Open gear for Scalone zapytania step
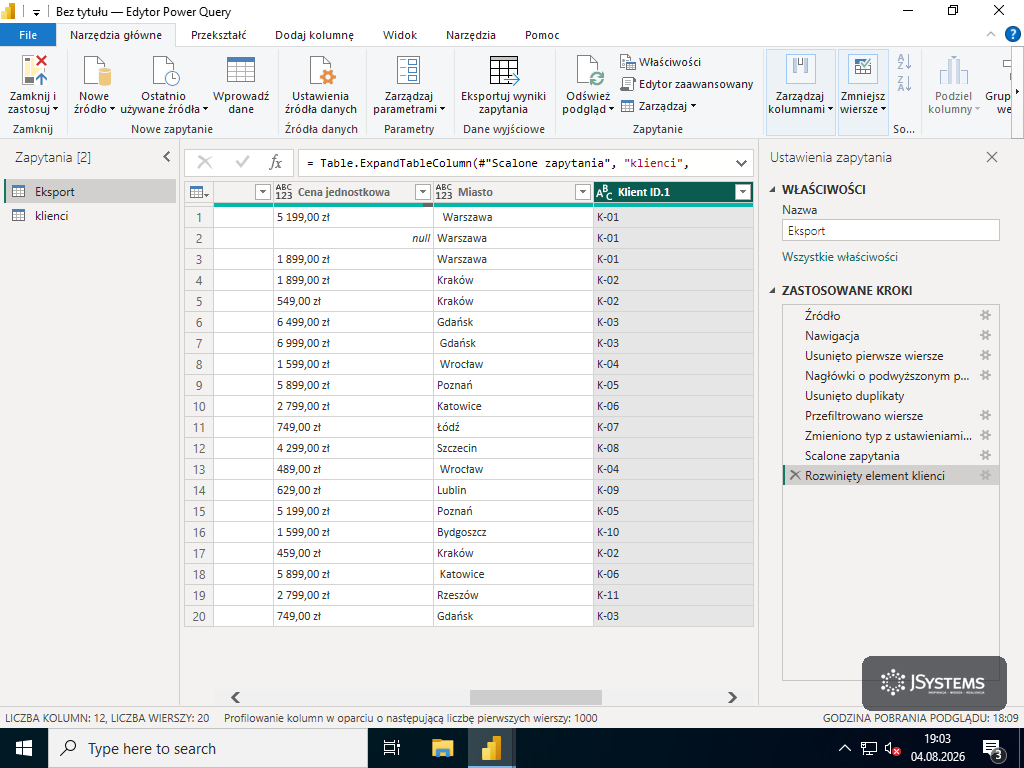 click(x=985, y=455)
